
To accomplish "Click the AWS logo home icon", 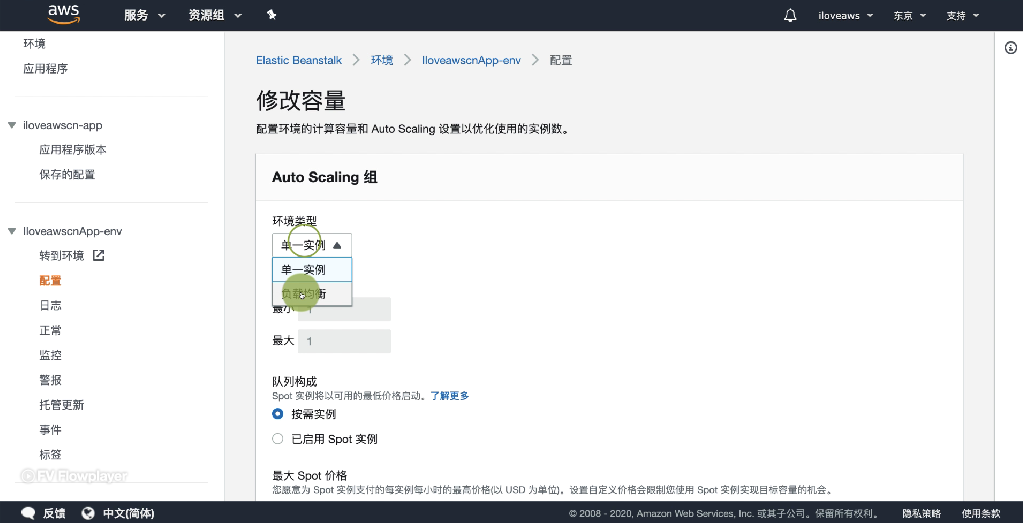I will [63, 14].
